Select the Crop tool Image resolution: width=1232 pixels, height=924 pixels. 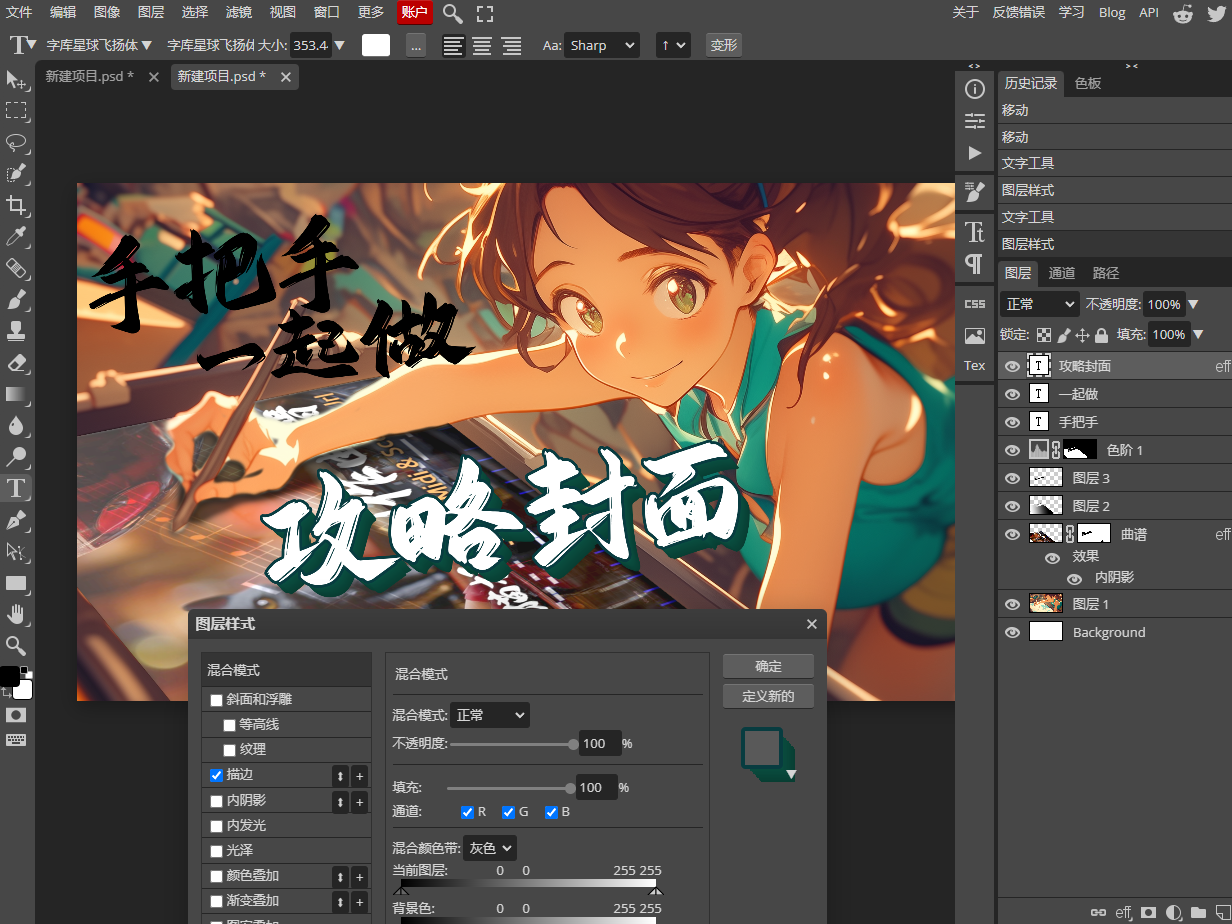(x=16, y=205)
